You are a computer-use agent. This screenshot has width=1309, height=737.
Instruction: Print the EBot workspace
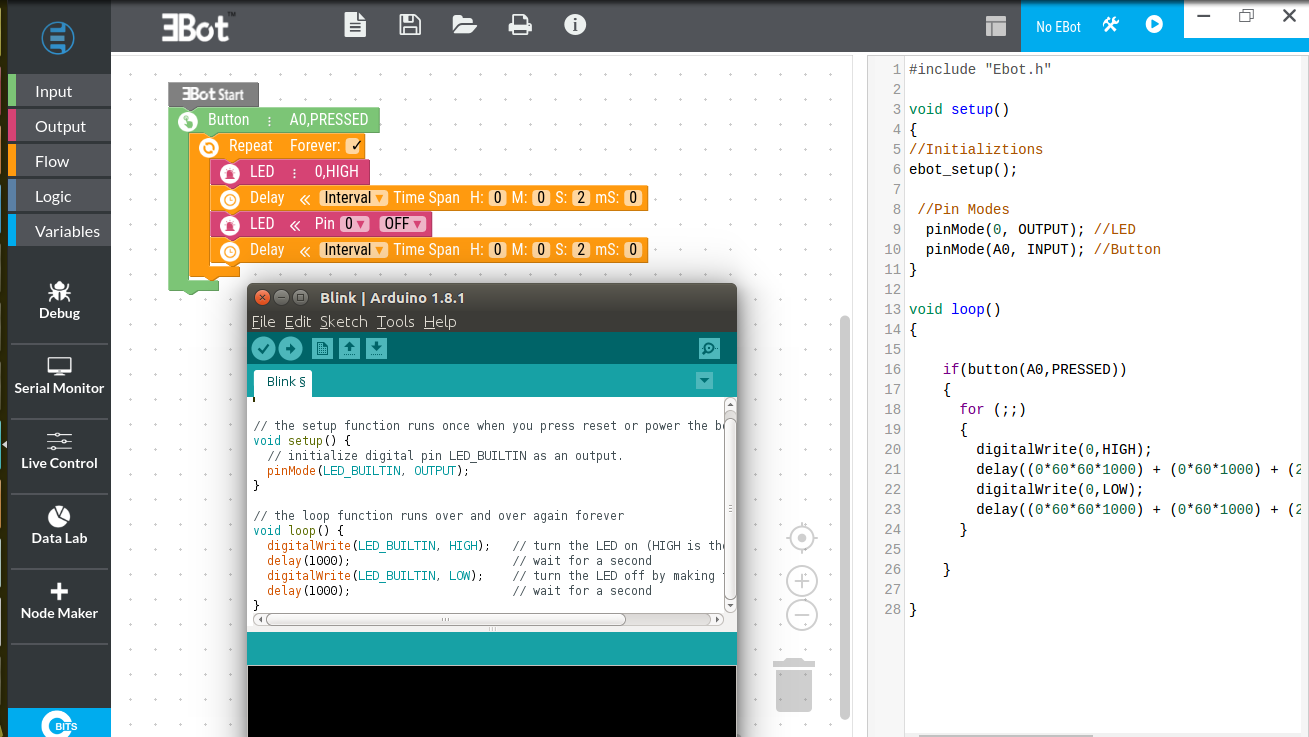pos(520,25)
